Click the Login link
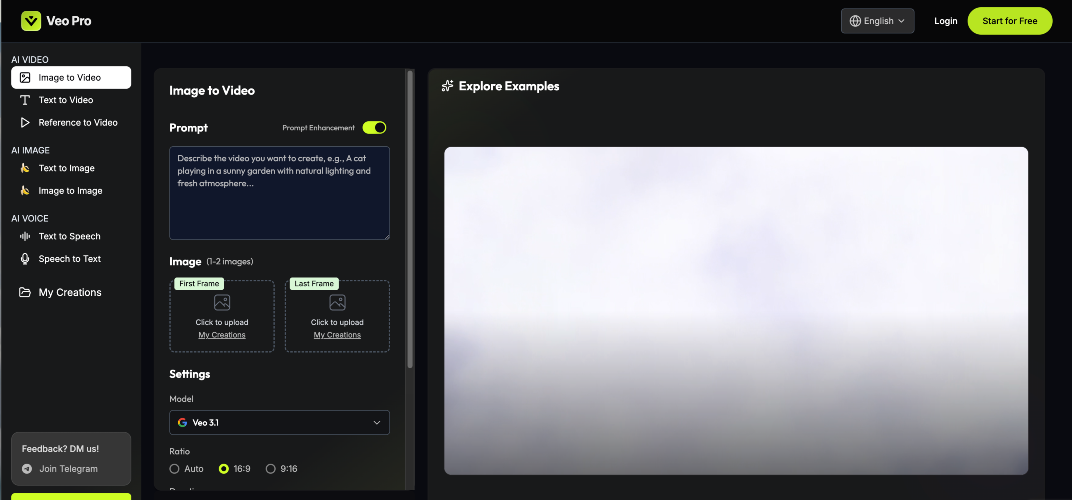This screenshot has height=500, width=1072. [x=946, y=21]
